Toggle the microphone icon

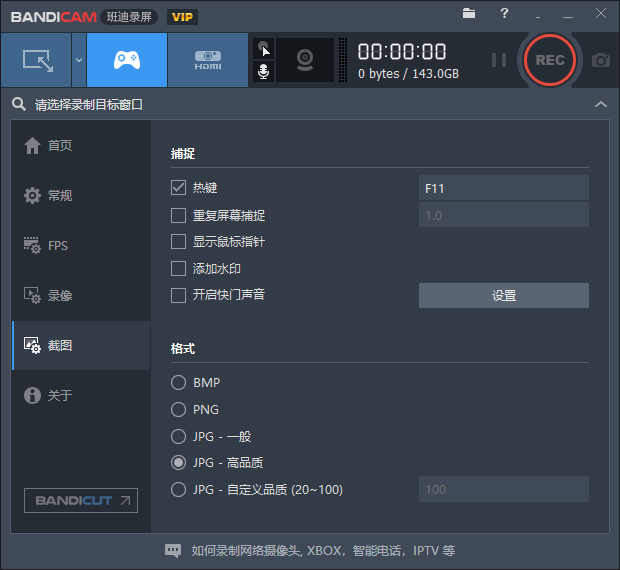[x=264, y=72]
